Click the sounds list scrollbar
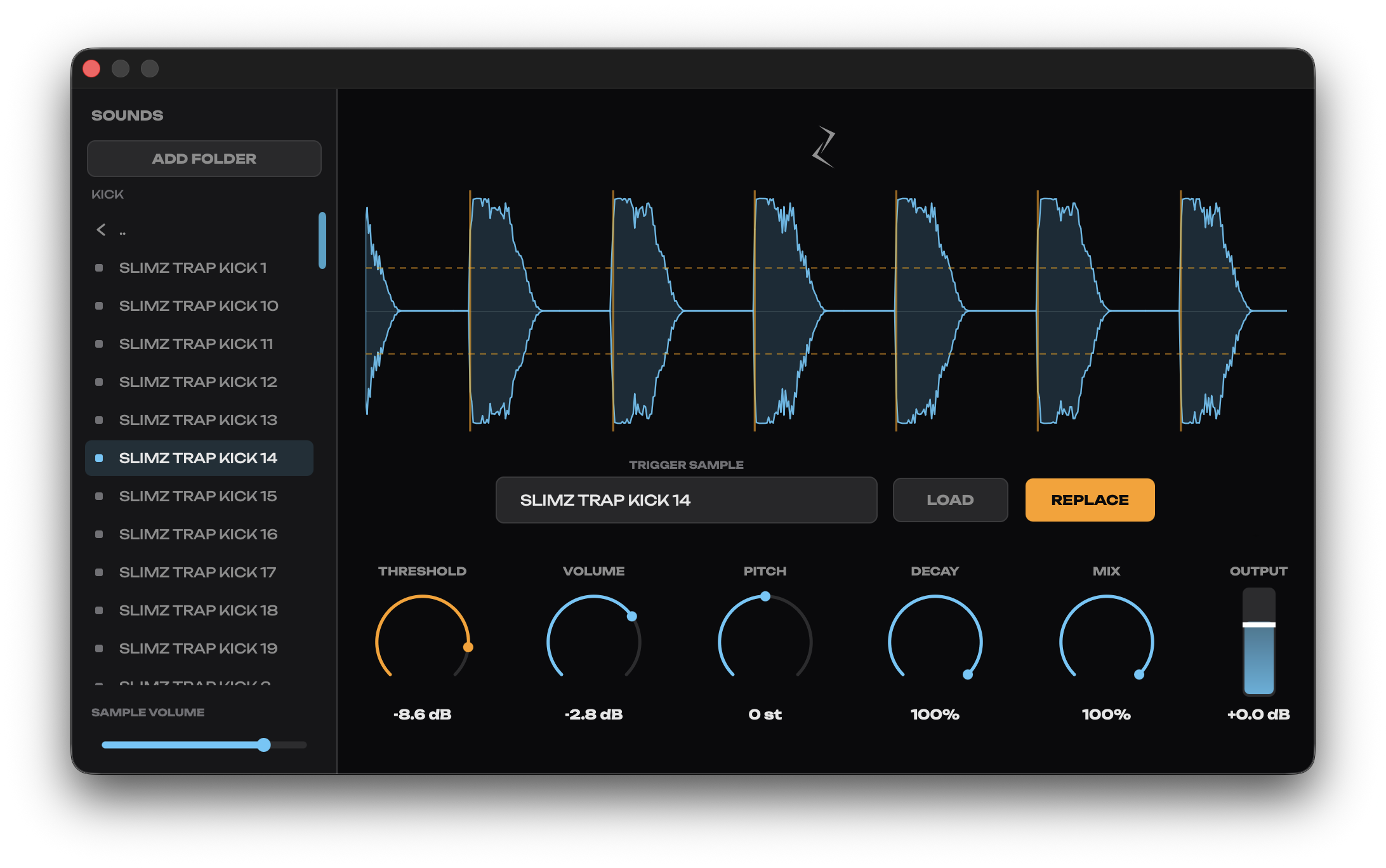The height and width of the screenshot is (868, 1386). click(322, 240)
